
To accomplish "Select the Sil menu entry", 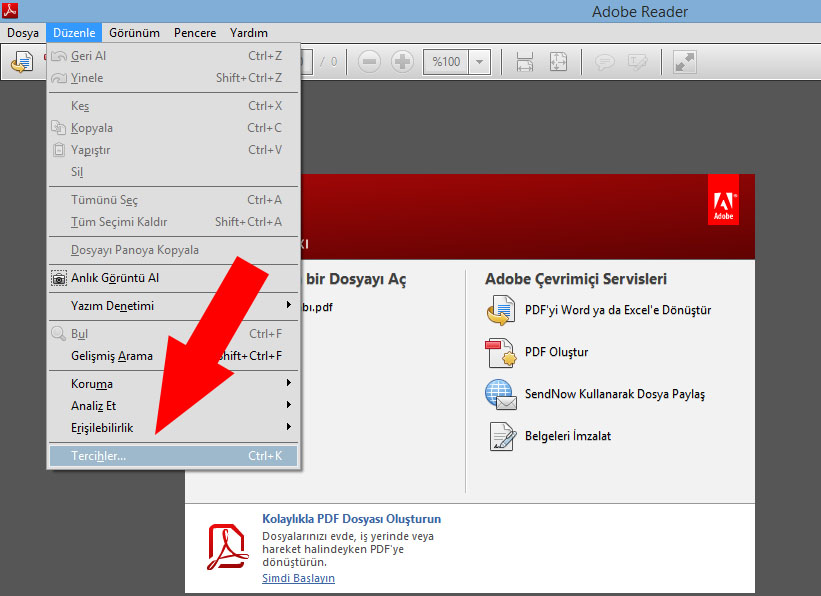I will point(173,172).
